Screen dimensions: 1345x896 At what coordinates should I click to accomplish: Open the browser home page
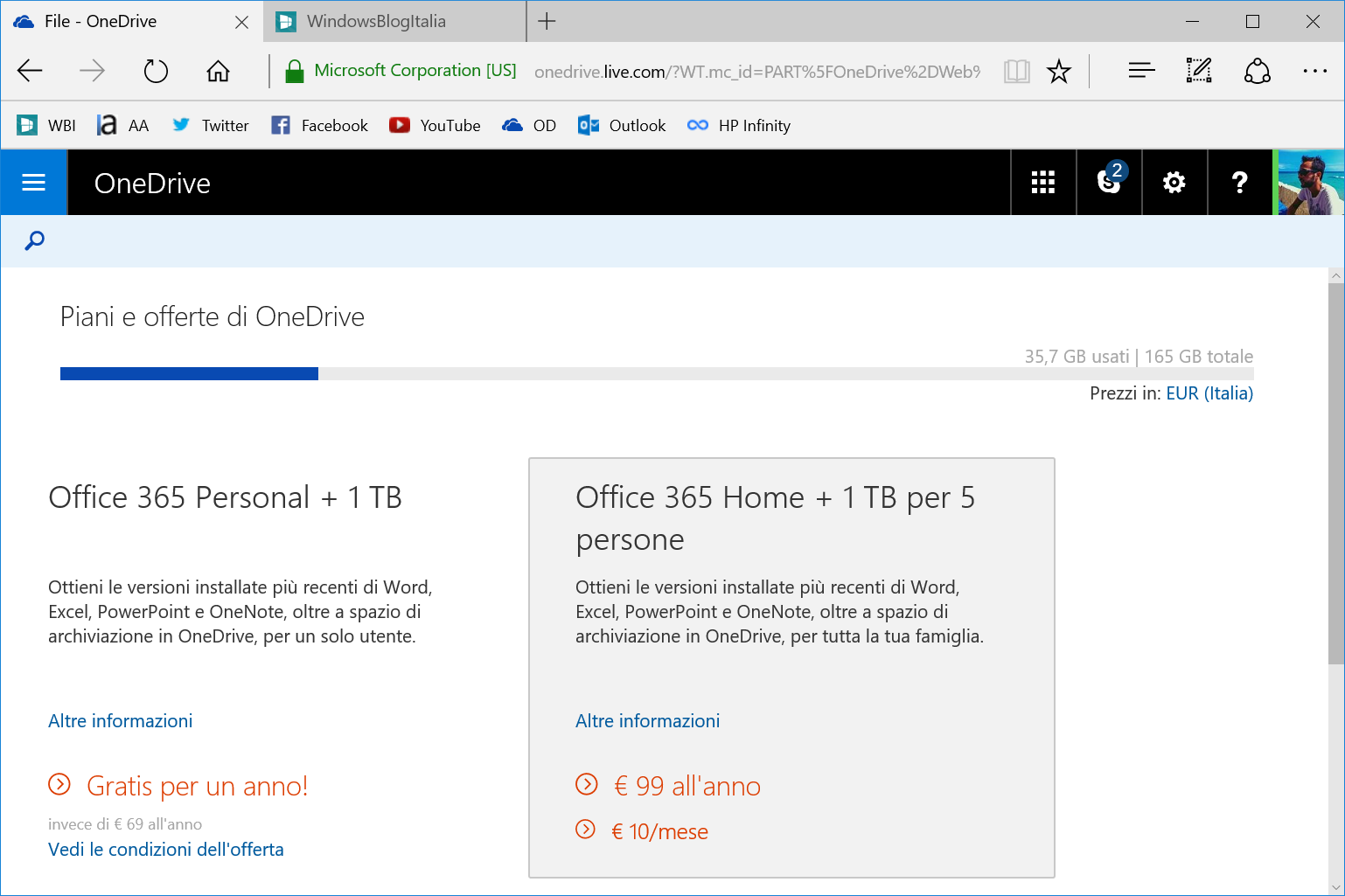[218, 71]
